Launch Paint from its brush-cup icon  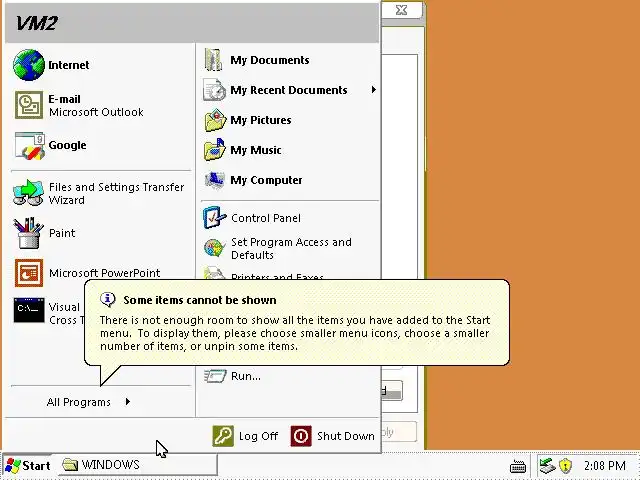coord(28,233)
